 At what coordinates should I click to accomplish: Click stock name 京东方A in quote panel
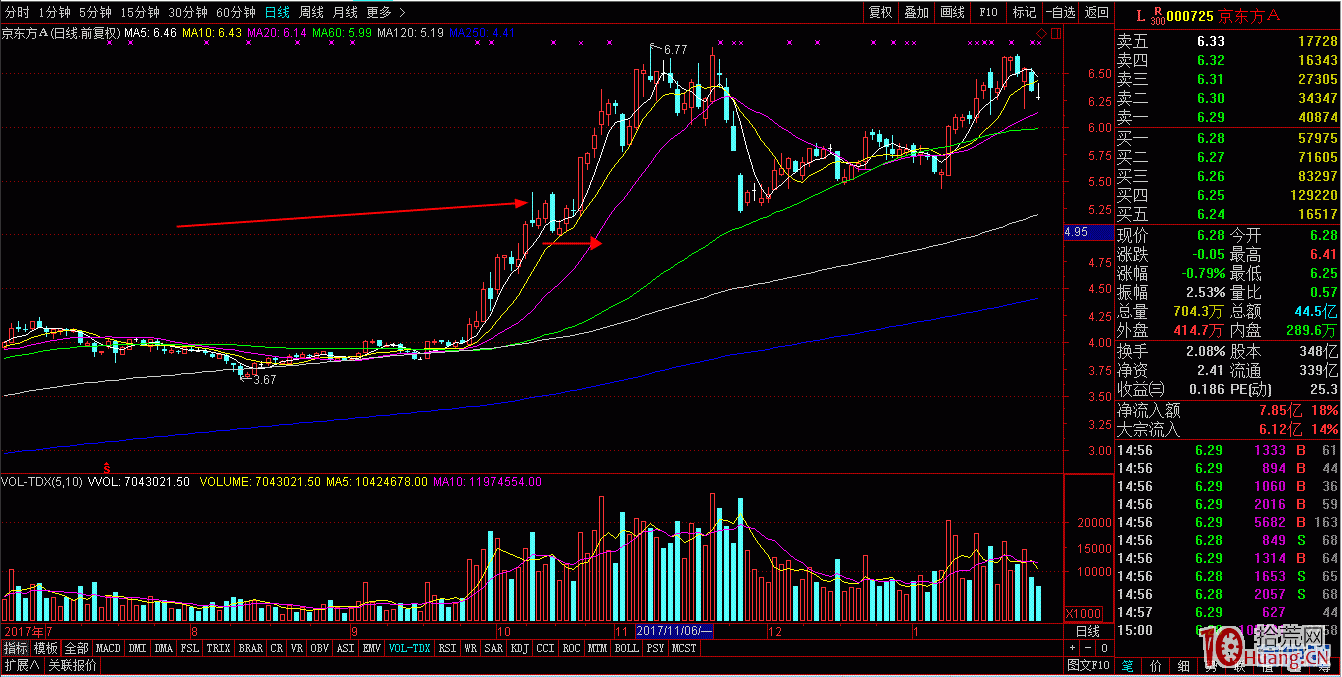click(1249, 16)
